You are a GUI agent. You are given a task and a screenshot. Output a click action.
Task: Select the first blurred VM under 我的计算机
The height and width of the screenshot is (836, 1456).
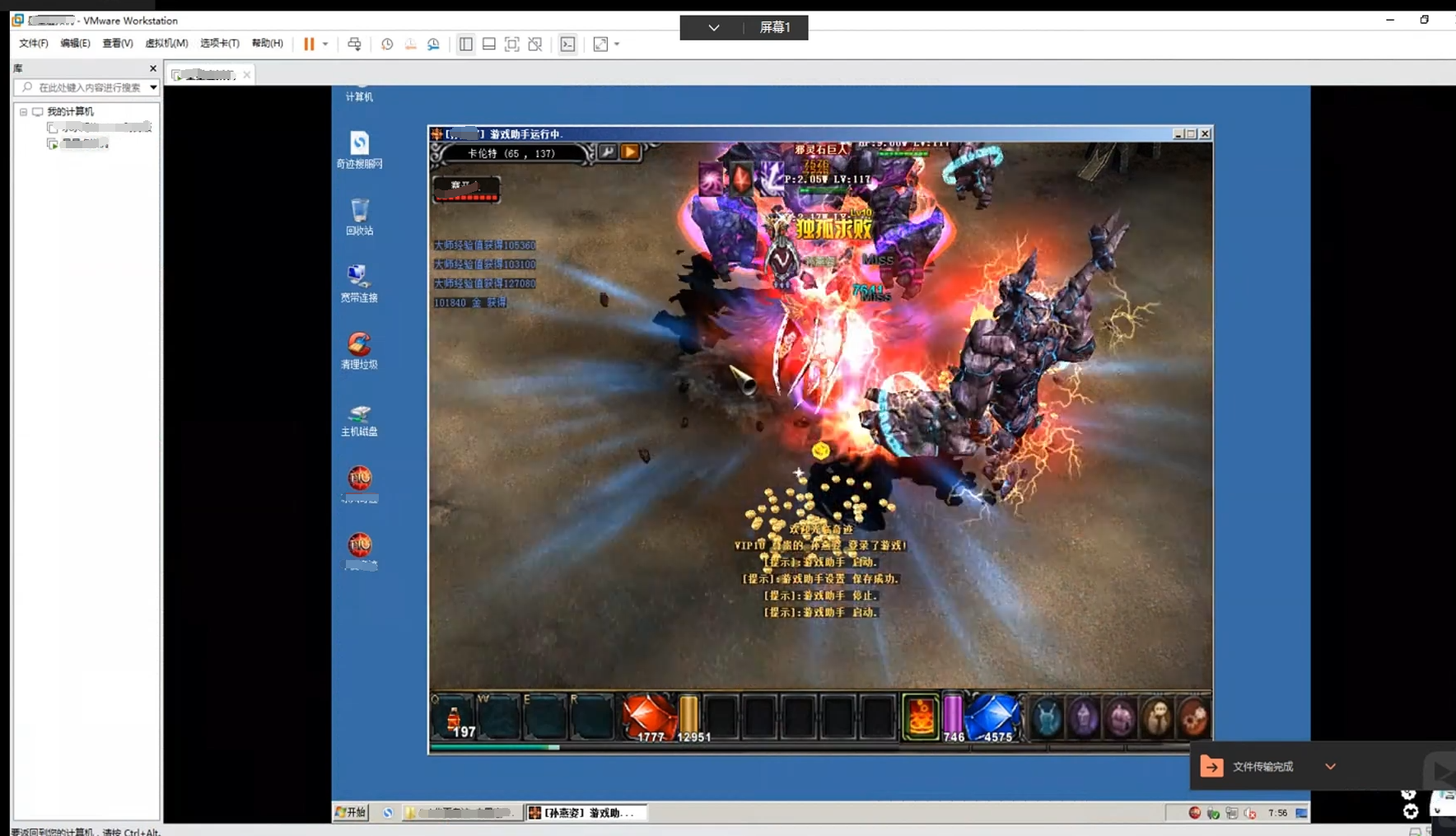(x=100, y=127)
